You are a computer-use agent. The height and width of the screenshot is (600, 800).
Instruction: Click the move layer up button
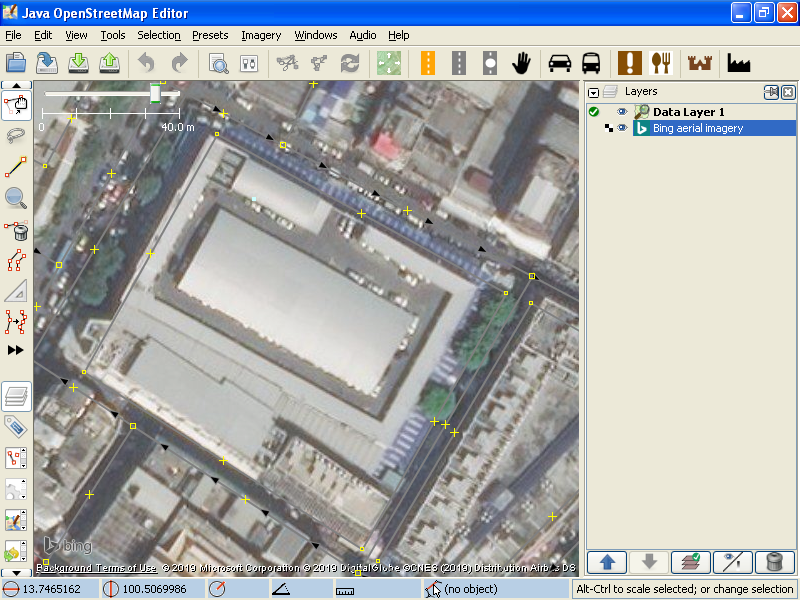click(x=606, y=562)
